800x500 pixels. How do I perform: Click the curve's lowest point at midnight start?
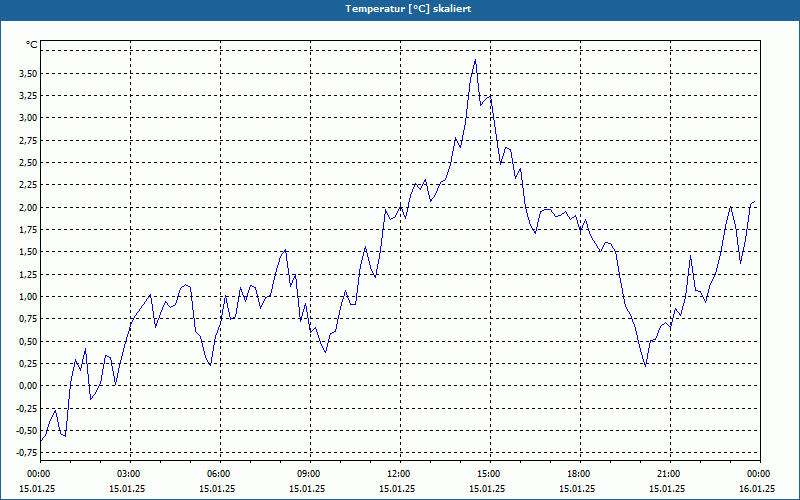point(41,440)
